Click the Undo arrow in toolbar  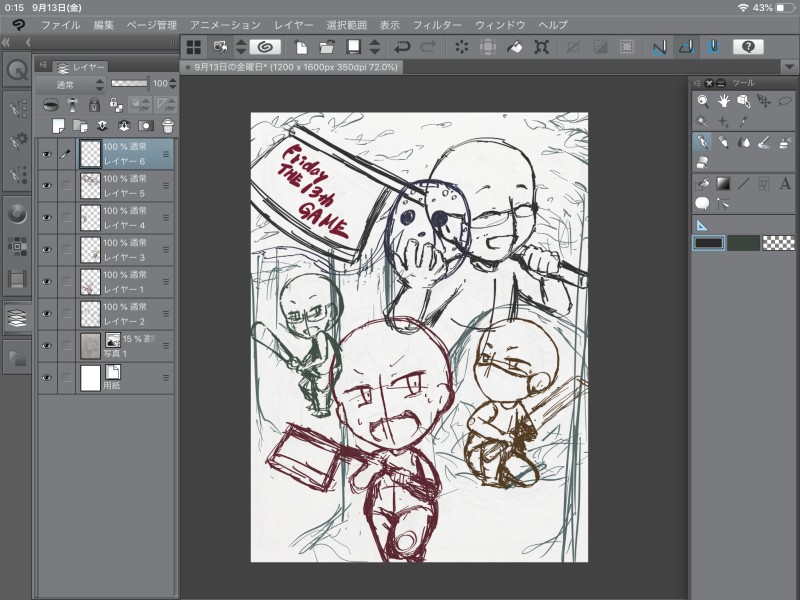[402, 47]
